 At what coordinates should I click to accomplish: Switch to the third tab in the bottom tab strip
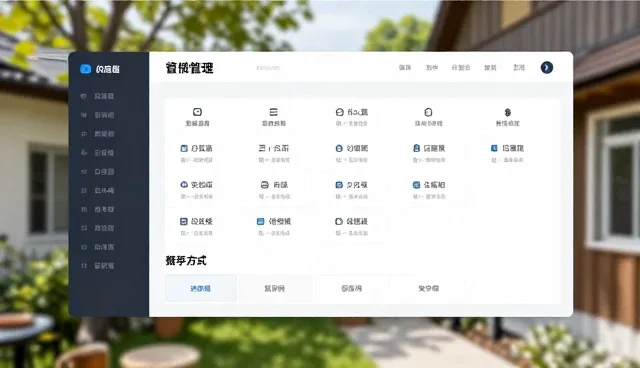point(351,288)
